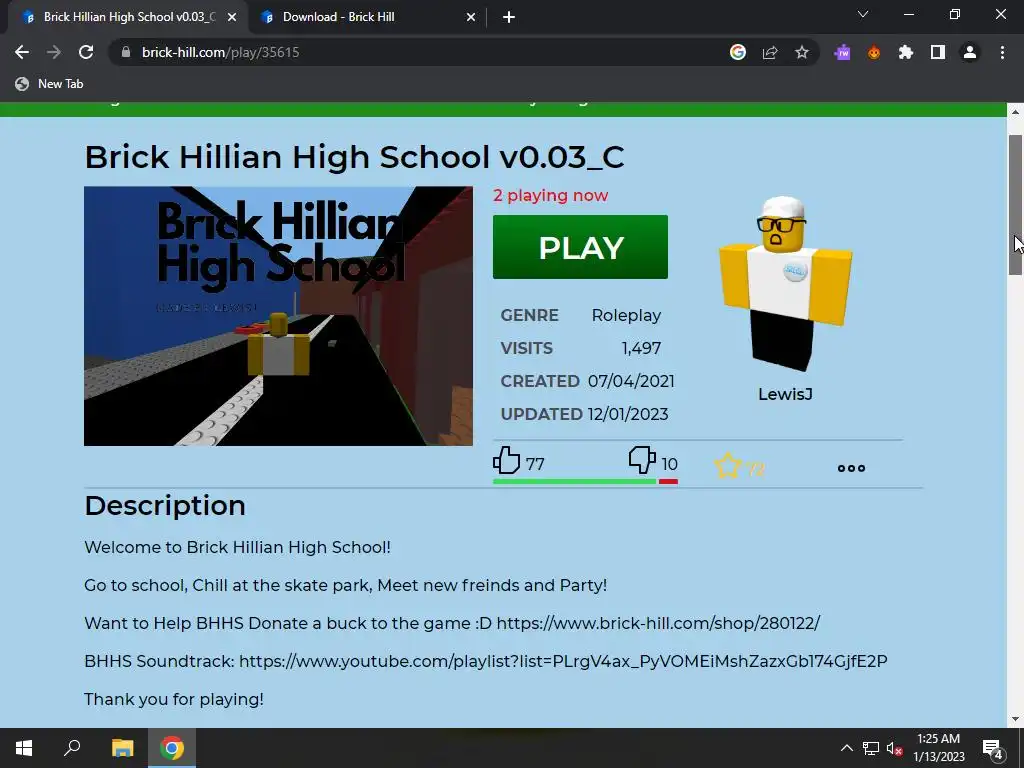
Task: Click the created date '07/04/2021'
Action: (x=631, y=381)
